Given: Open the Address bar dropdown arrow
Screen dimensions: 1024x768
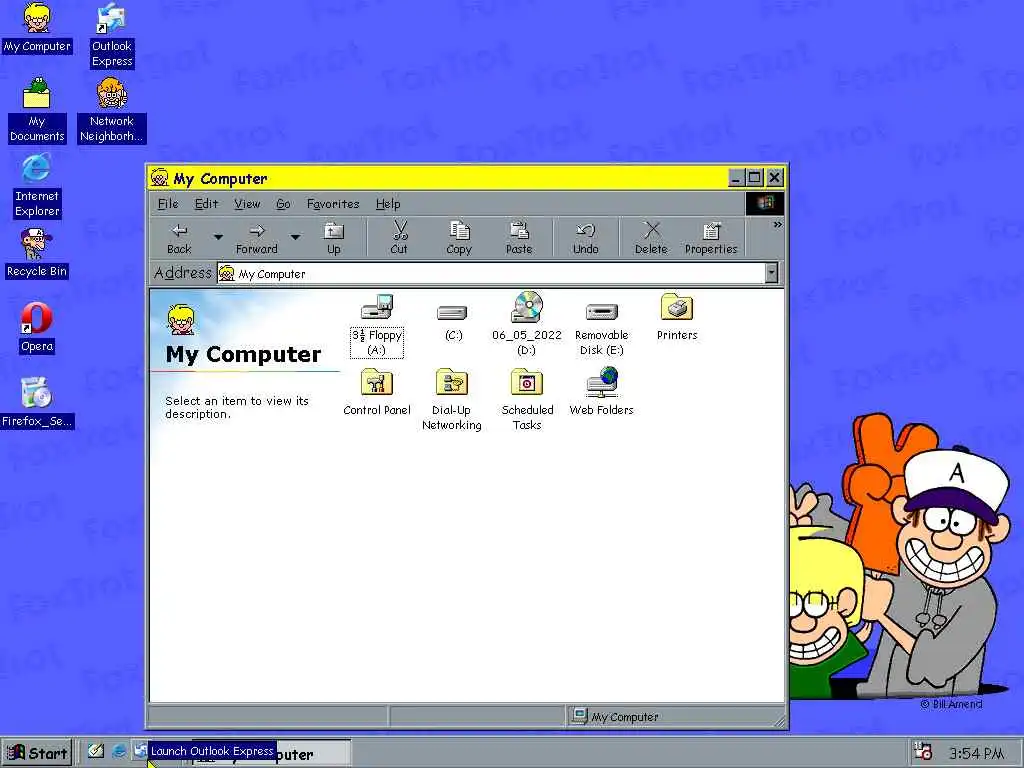Looking at the screenshot, I should tap(771, 273).
